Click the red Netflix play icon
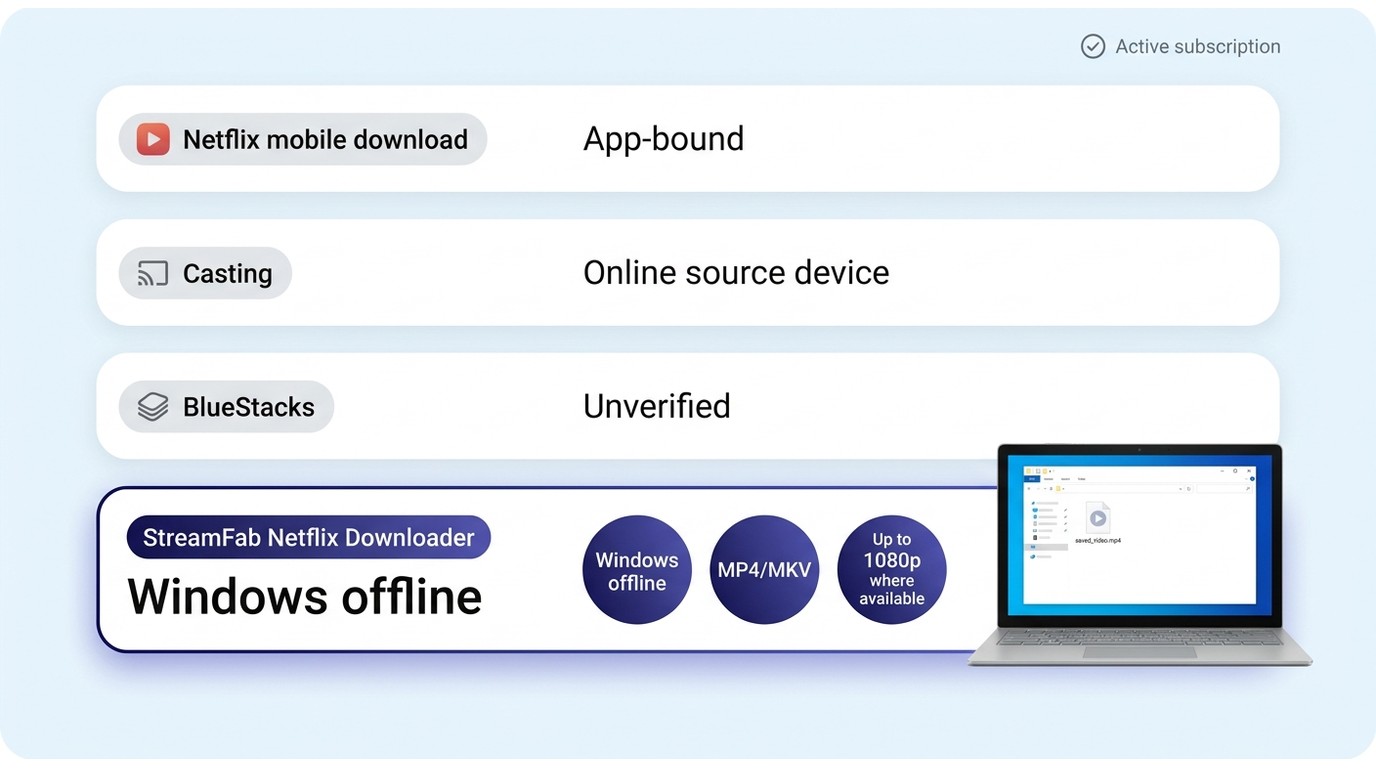 coord(153,139)
